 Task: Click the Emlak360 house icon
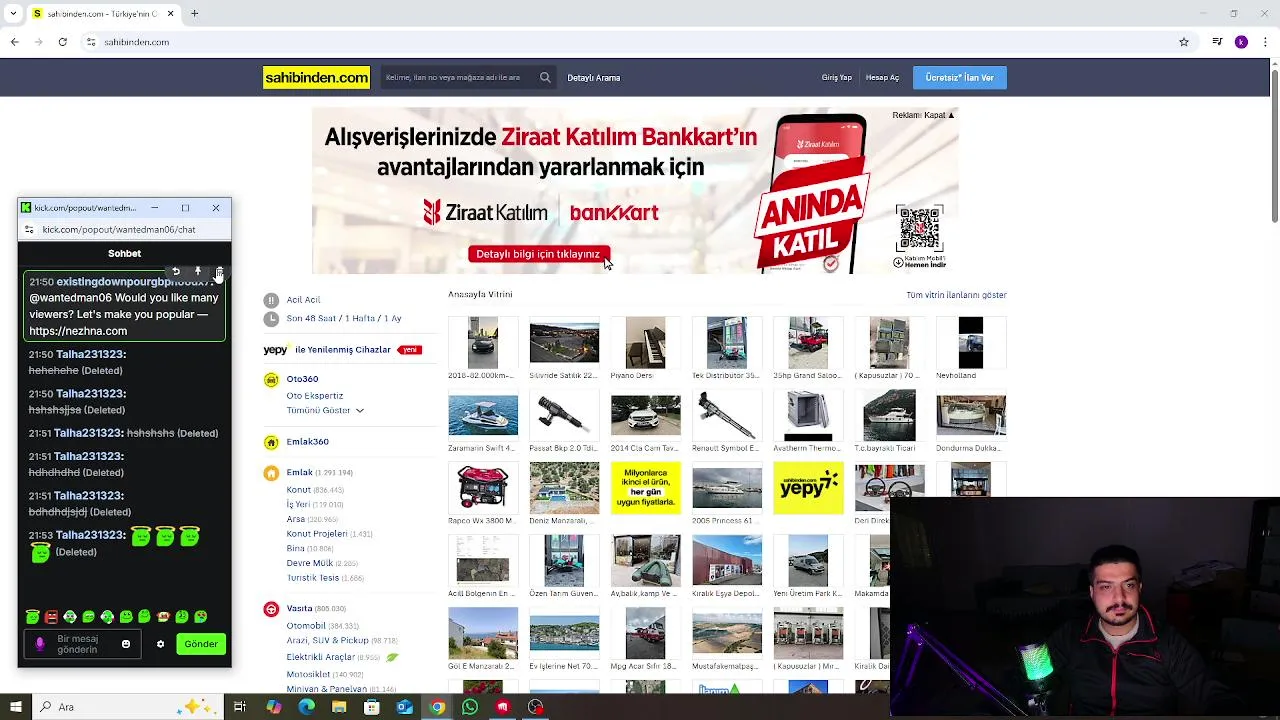271,442
